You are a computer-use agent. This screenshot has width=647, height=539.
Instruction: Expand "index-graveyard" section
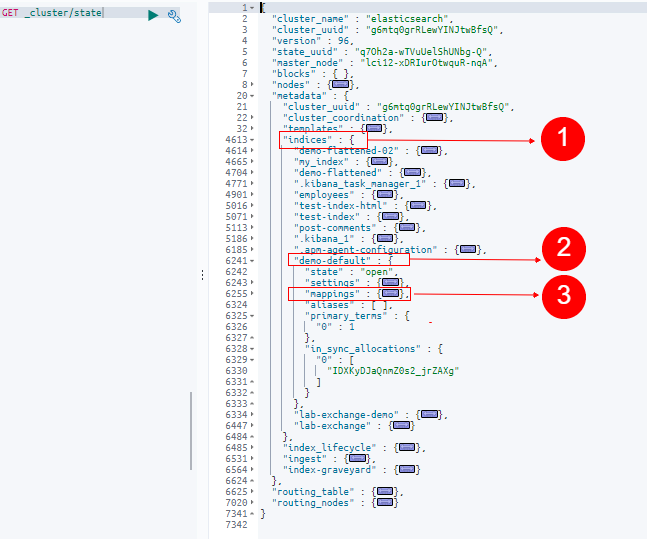[252, 470]
